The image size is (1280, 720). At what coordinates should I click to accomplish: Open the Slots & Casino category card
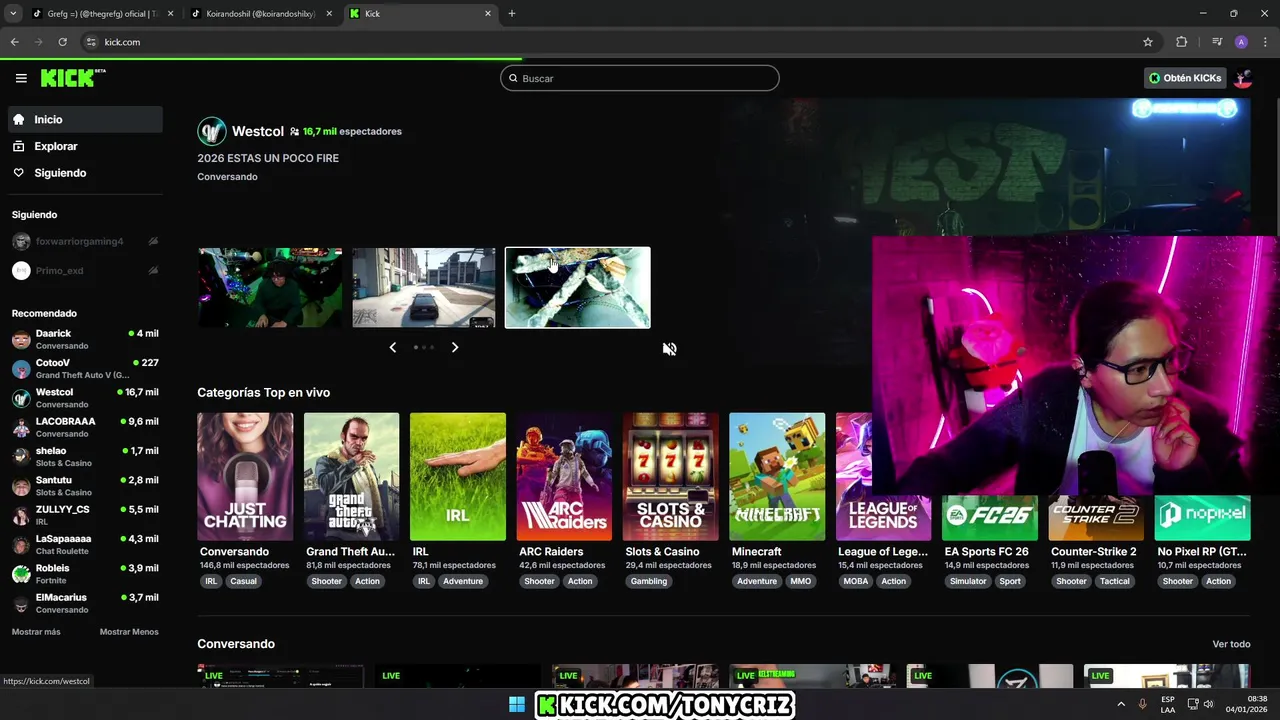[x=671, y=477]
